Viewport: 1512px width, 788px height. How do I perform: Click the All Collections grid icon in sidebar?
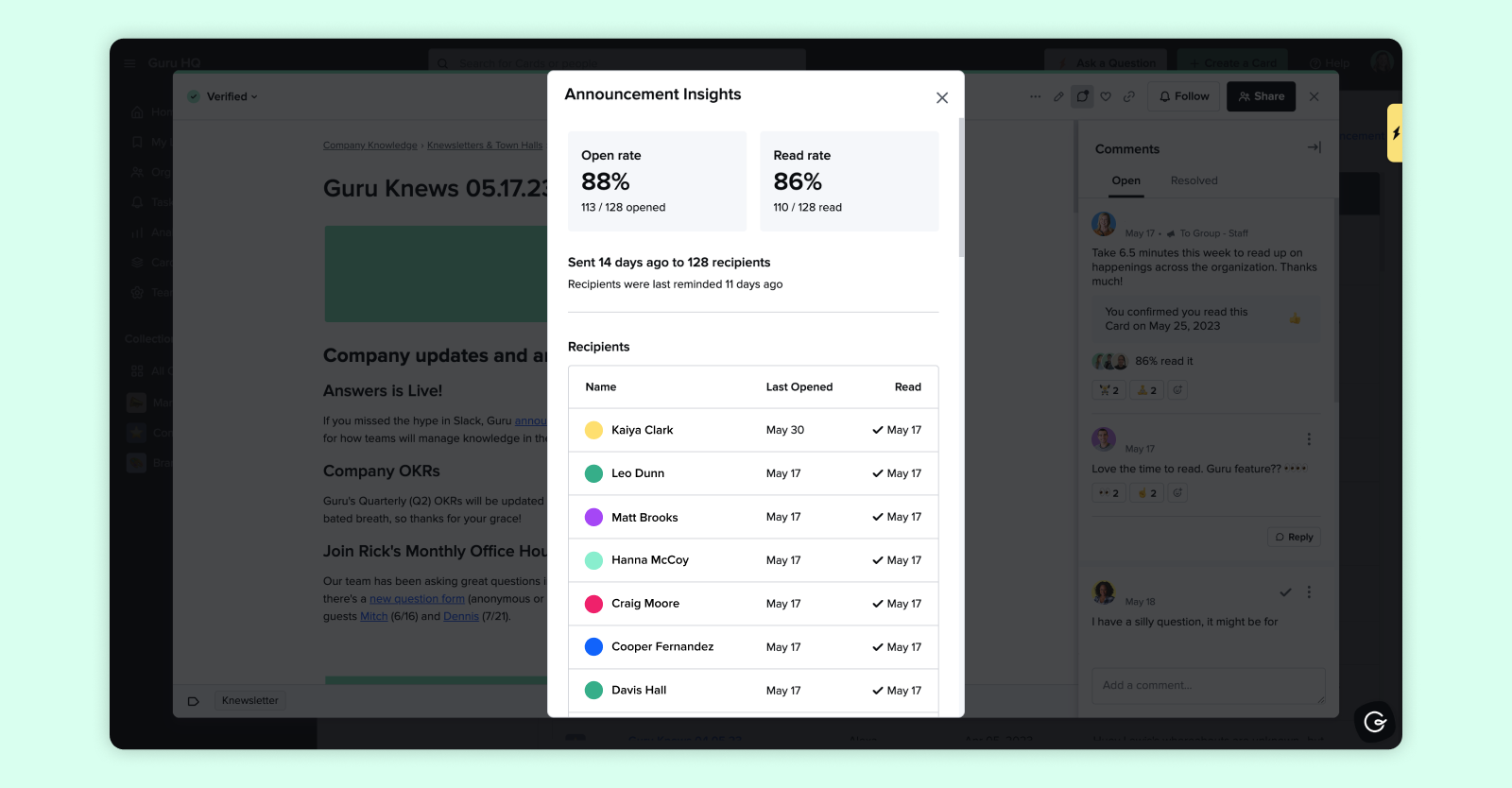(x=137, y=371)
